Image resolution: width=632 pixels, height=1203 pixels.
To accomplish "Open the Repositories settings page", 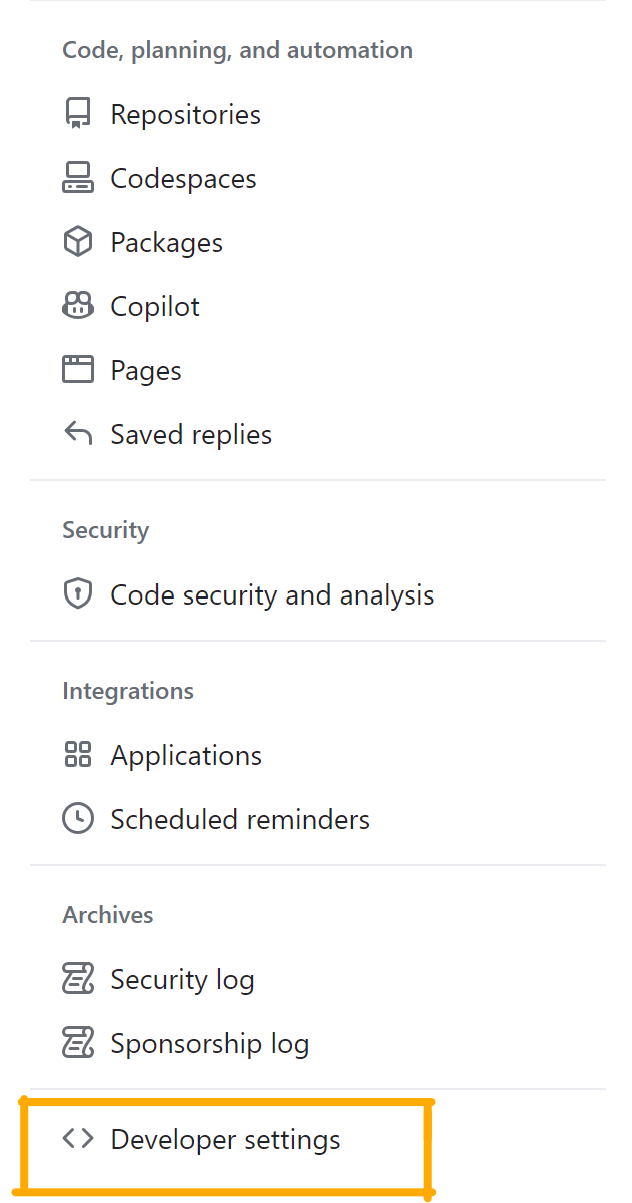I will point(186,114).
